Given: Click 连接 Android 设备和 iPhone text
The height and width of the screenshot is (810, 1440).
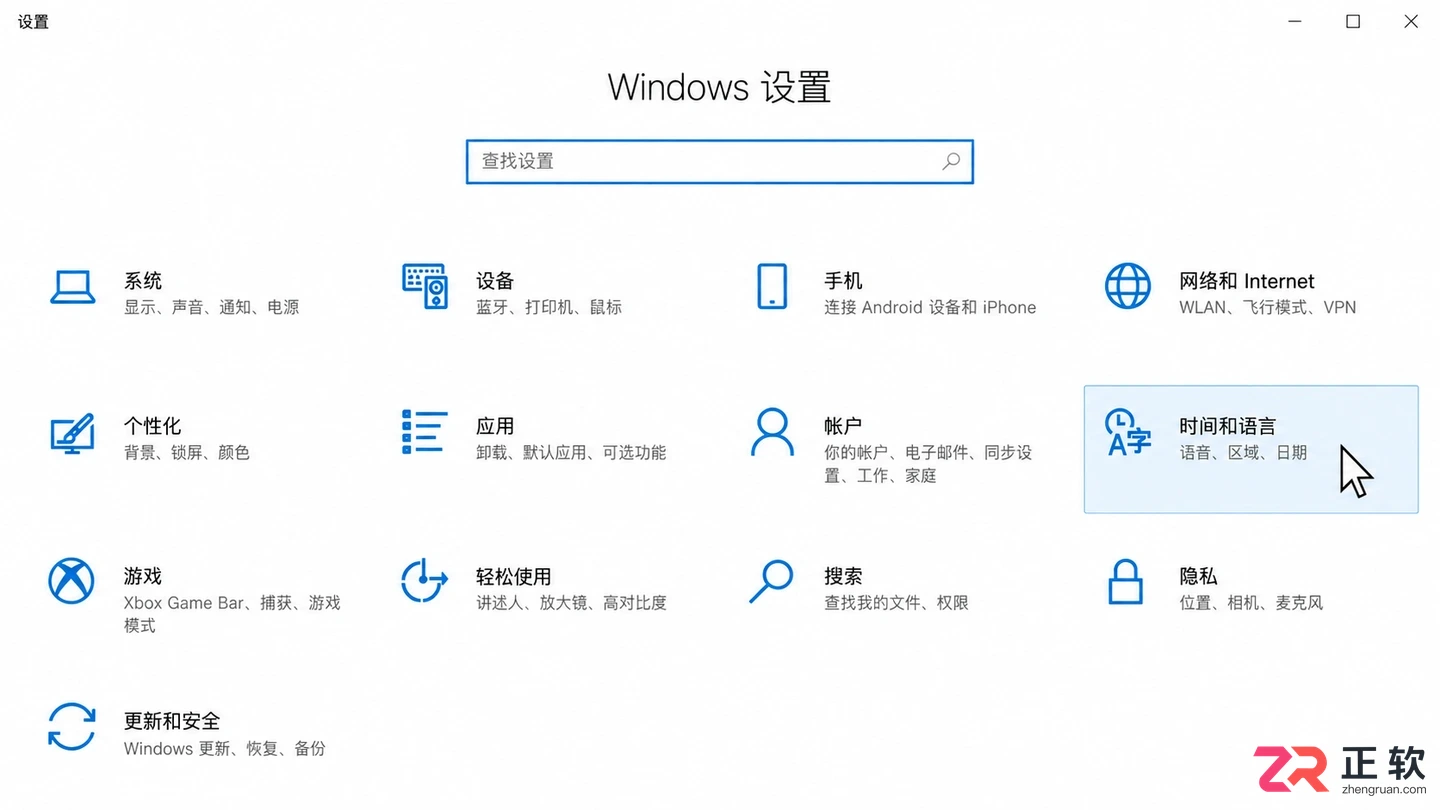Looking at the screenshot, I should (930, 307).
